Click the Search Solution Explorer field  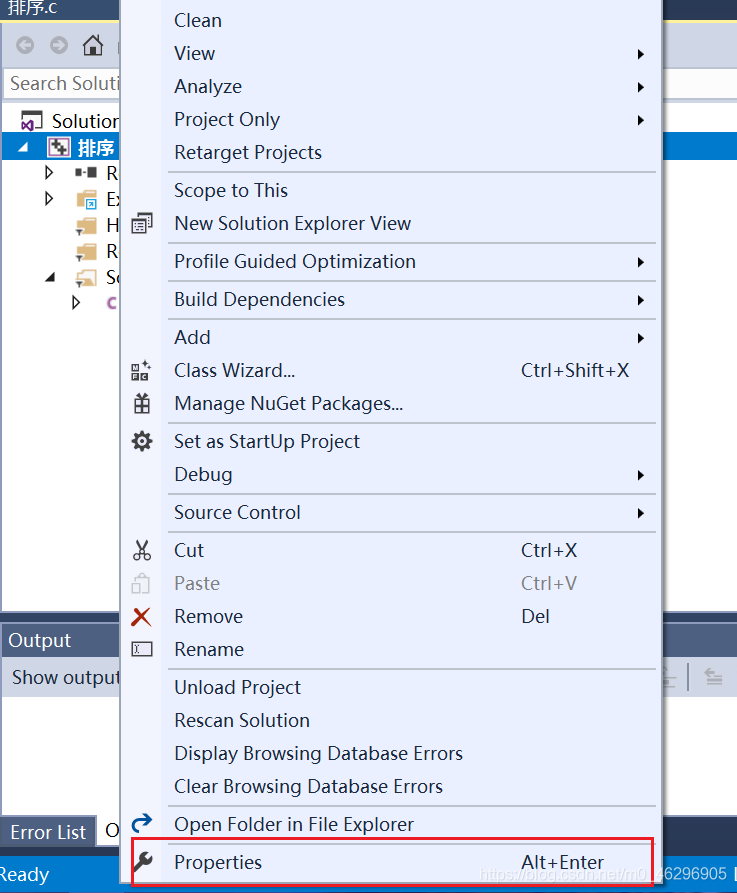click(x=62, y=83)
